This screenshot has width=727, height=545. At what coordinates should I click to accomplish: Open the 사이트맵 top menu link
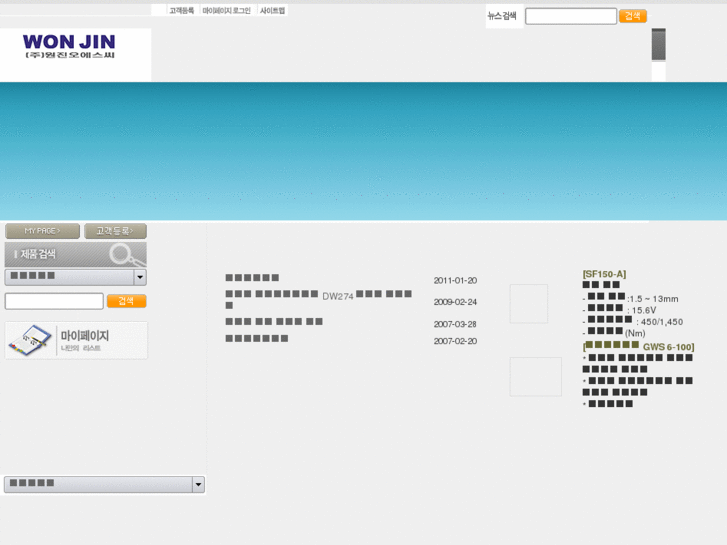coord(272,11)
